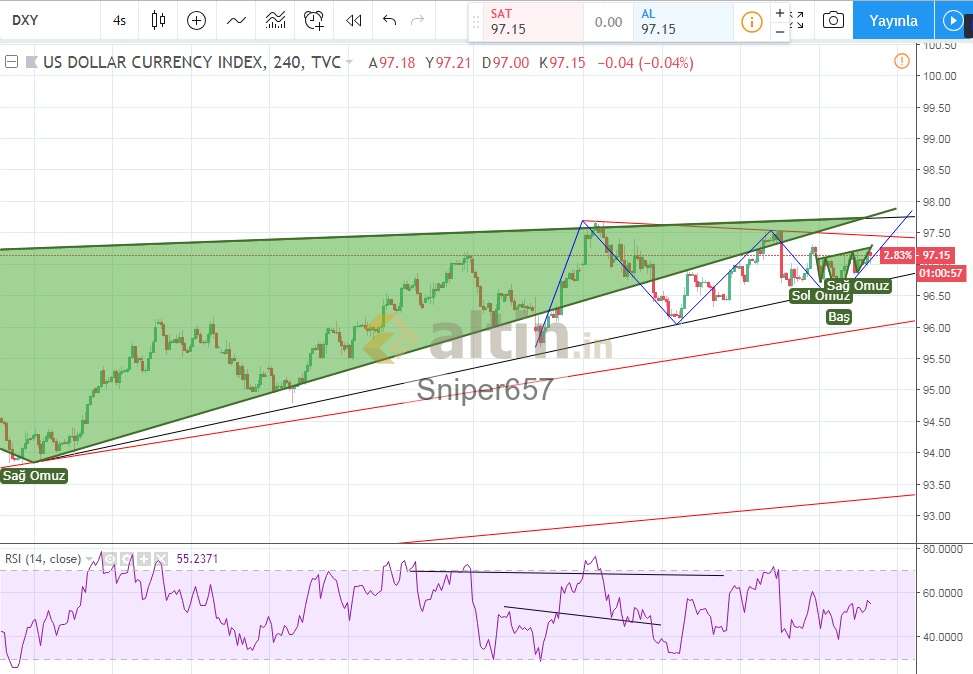The width and height of the screenshot is (973, 674).
Task: Click the orange info icon in trade panel
Action: (751, 22)
